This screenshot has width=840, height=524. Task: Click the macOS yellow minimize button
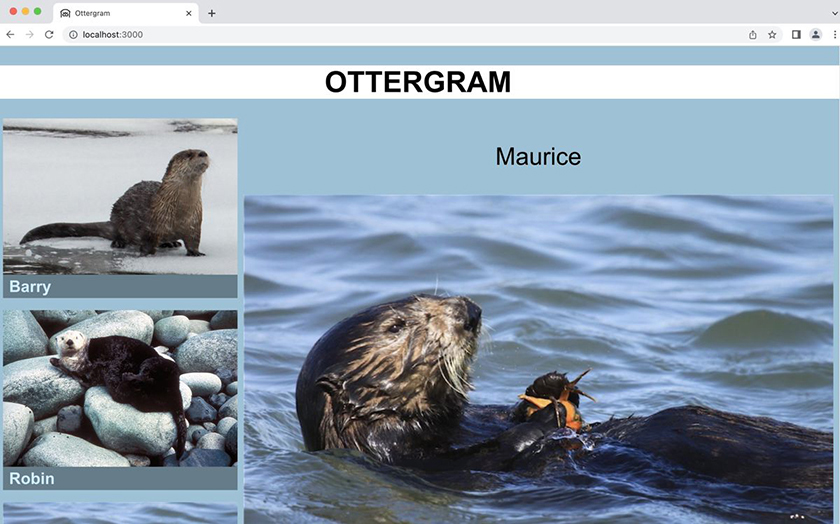coord(25,11)
